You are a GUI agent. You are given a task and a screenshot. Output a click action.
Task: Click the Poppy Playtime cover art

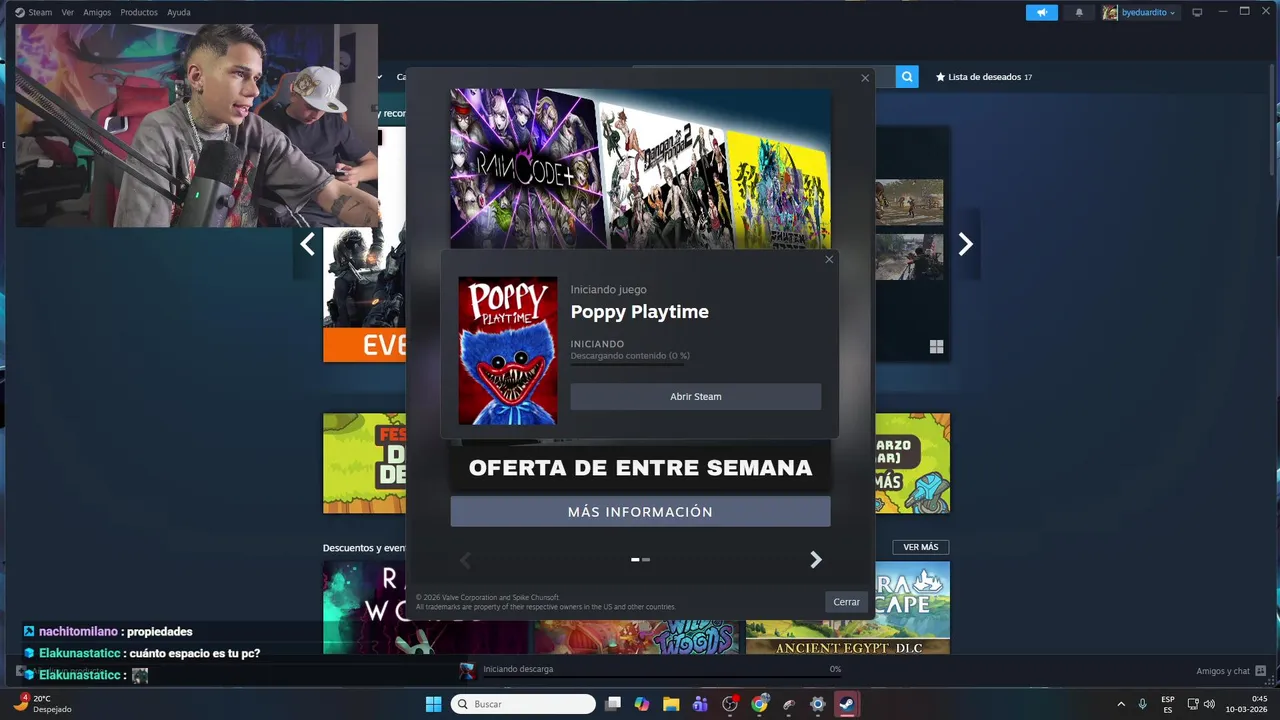coord(508,351)
